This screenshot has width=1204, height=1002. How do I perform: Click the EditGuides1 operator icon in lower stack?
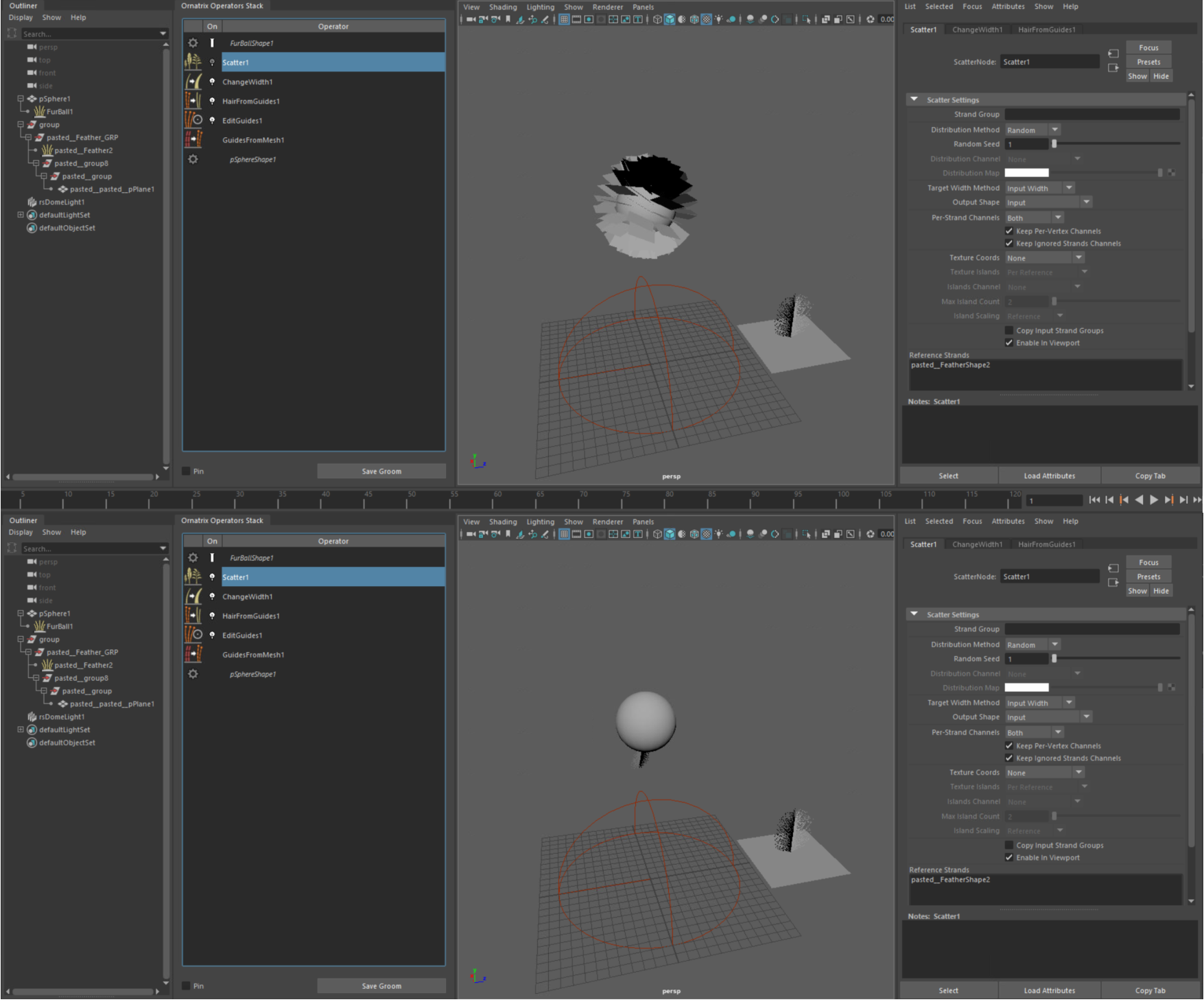click(x=193, y=635)
